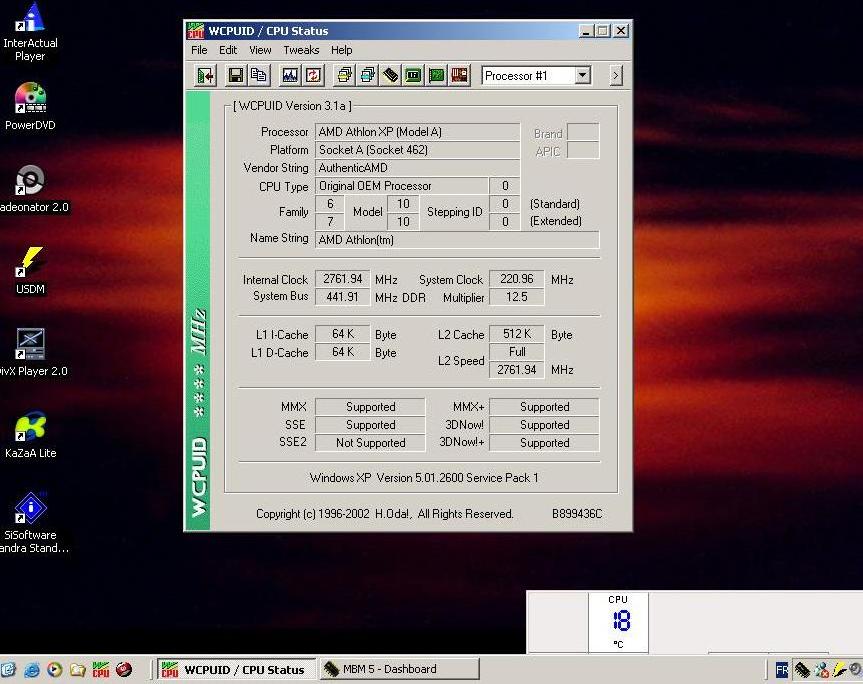
Task: Click Windows Media Player quick launch icon
Action: pyautogui.click(x=54, y=670)
